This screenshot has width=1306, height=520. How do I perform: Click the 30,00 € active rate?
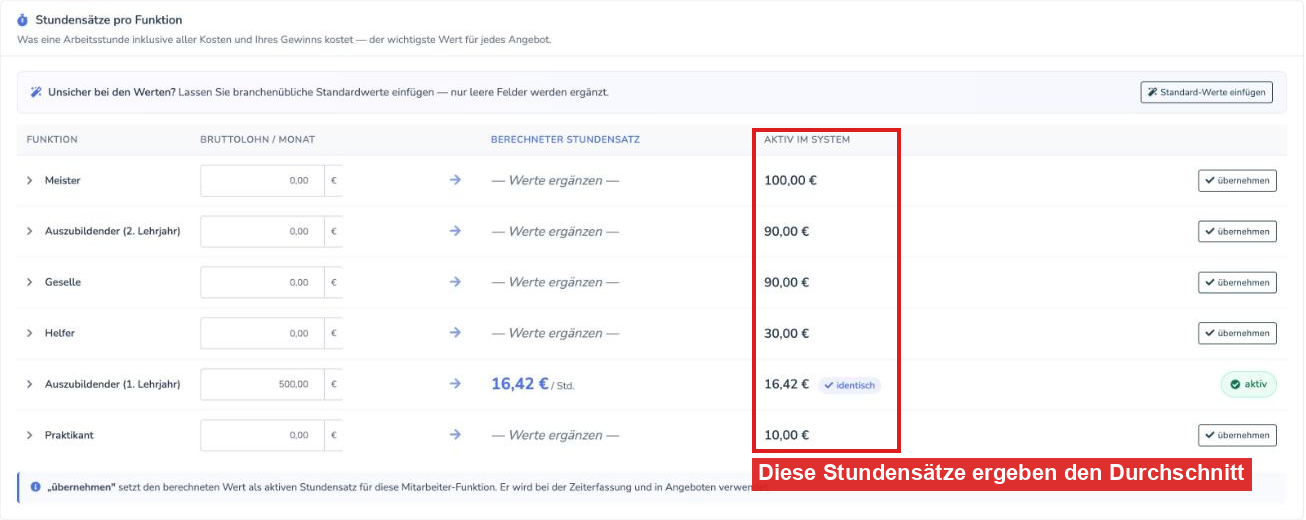(x=787, y=333)
